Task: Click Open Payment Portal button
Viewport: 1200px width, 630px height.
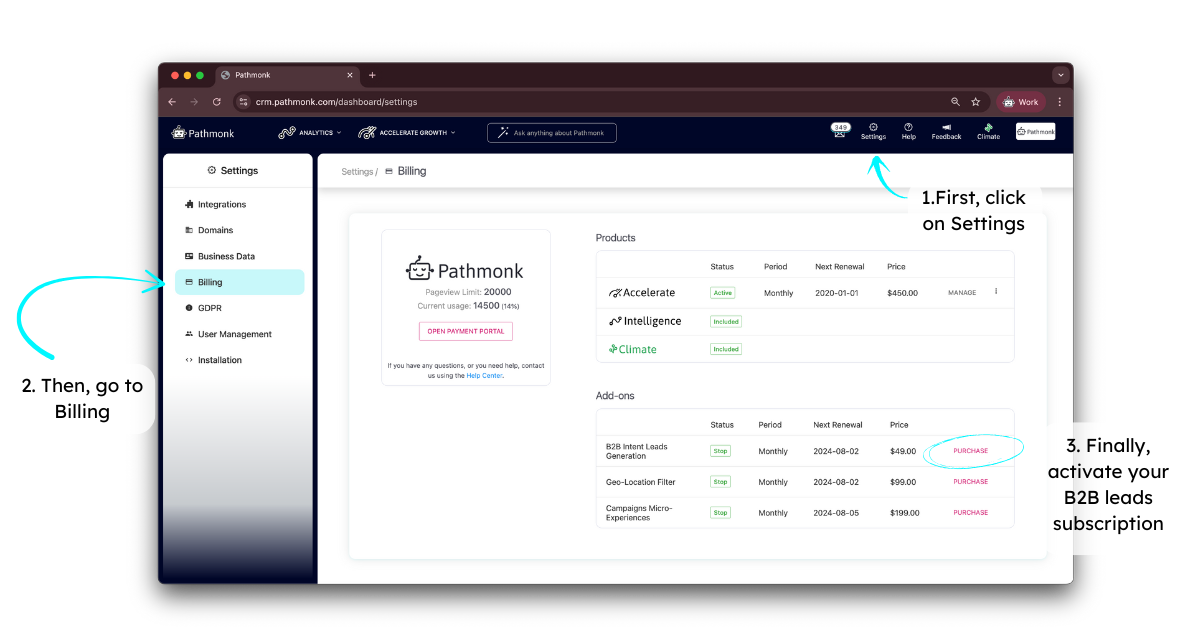Action: (x=465, y=330)
